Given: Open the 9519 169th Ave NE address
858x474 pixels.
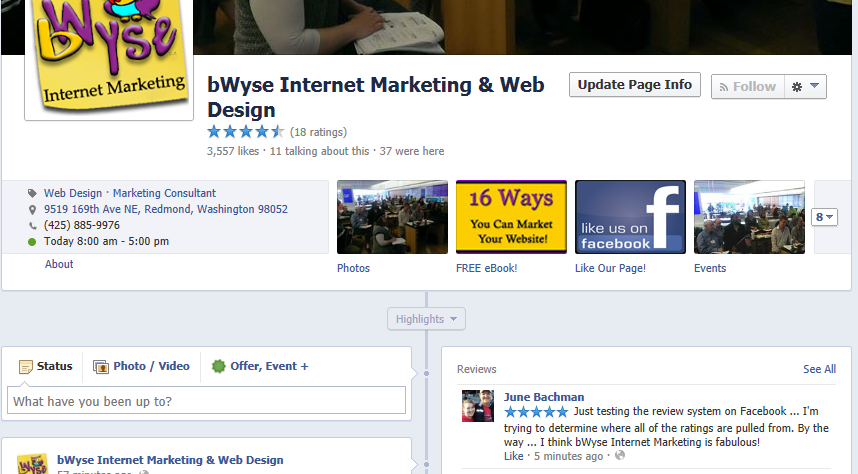Looking at the screenshot, I should click(166, 209).
